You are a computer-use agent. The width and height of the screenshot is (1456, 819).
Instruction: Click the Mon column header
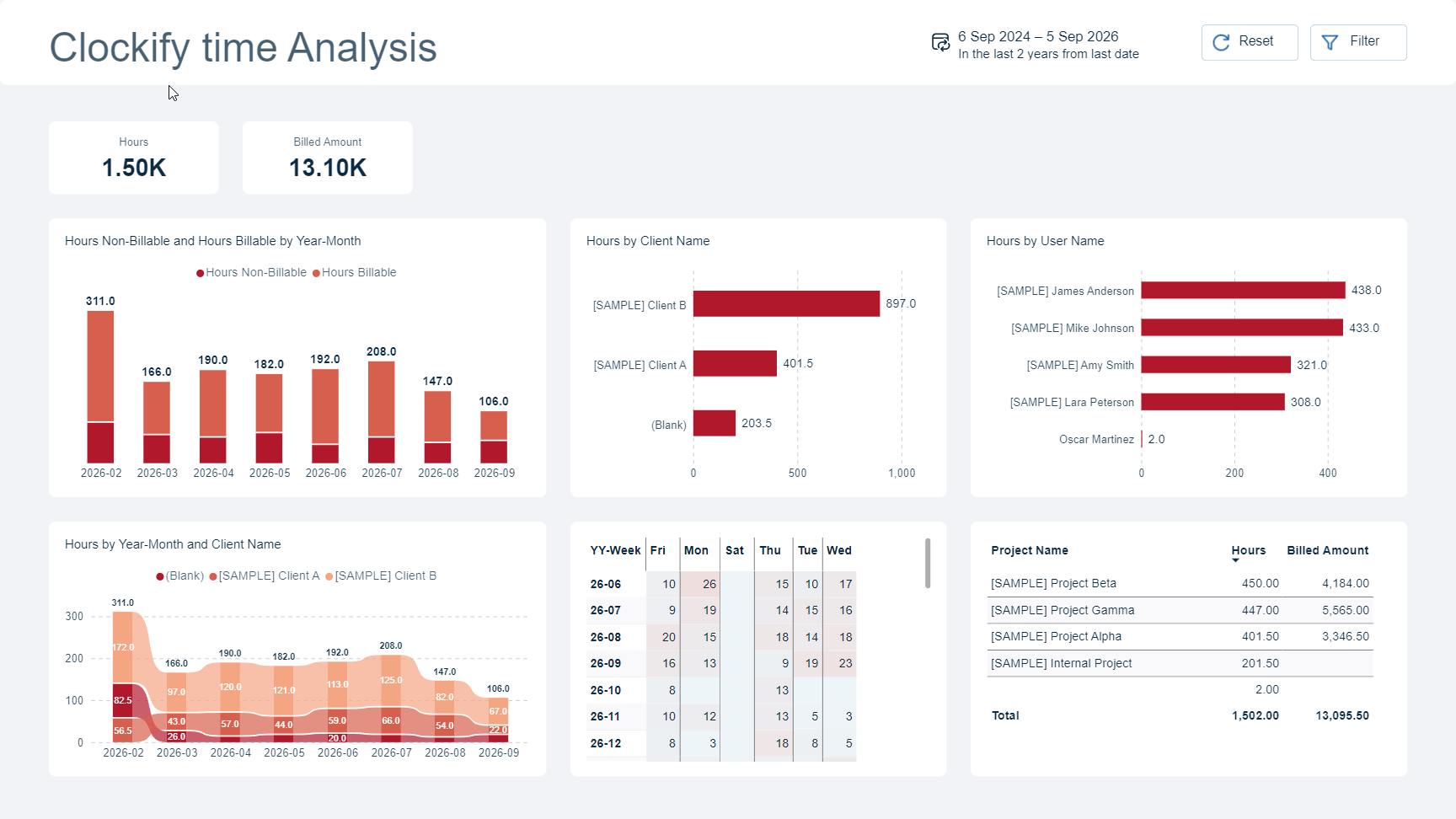[x=696, y=550]
